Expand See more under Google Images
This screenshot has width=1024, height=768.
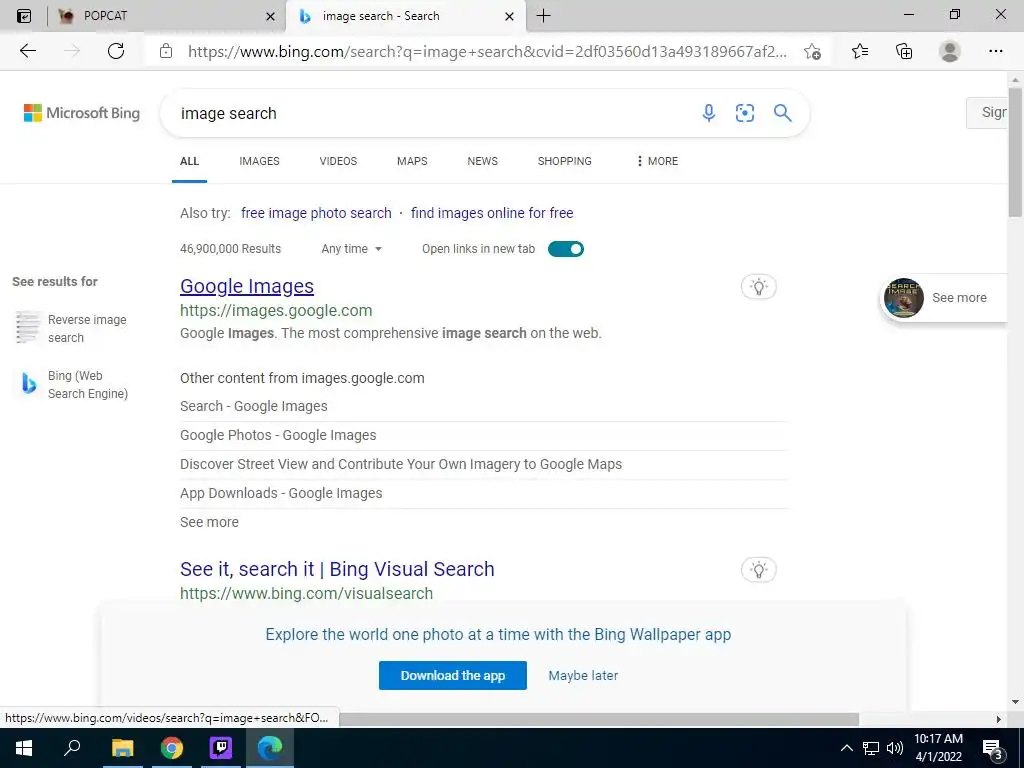tap(209, 522)
